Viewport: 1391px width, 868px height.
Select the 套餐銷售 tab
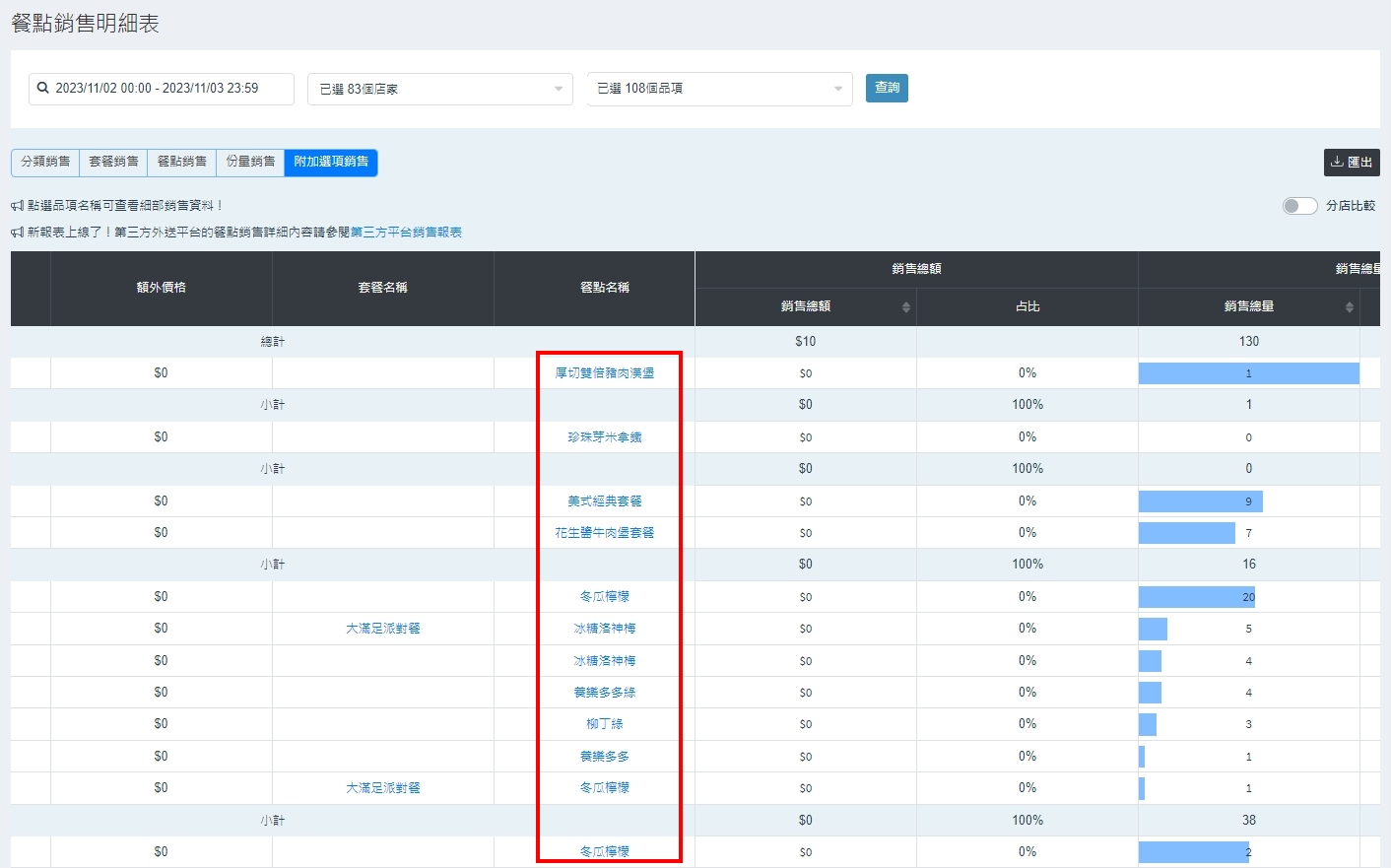click(113, 163)
